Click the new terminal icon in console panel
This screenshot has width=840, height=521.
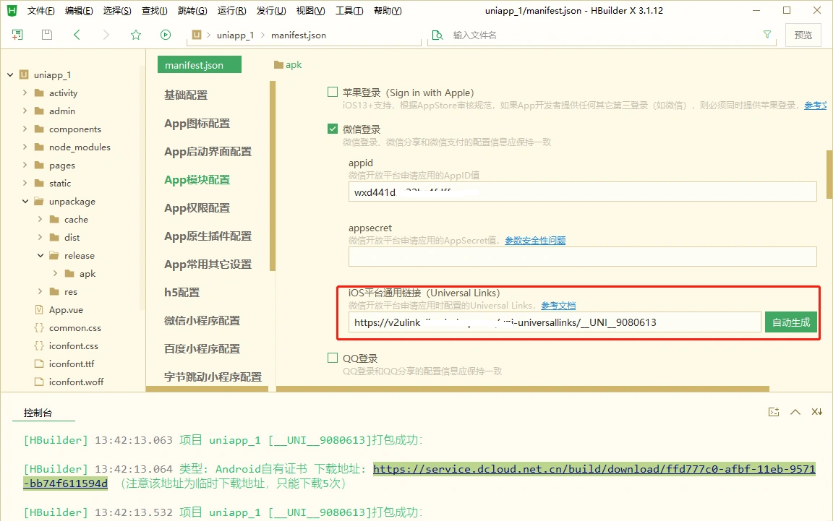pyautogui.click(x=773, y=412)
